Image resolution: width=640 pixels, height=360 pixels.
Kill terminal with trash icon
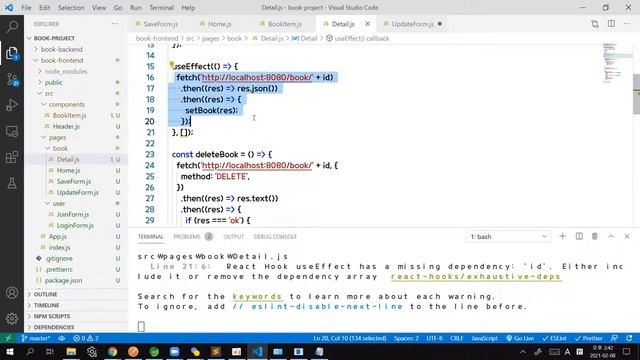pos(595,236)
